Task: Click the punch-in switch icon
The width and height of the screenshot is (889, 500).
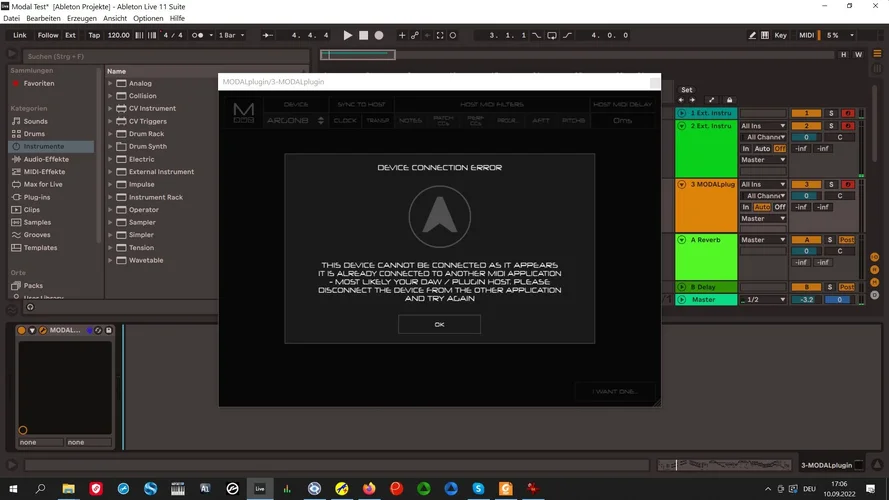Action: click(x=536, y=35)
